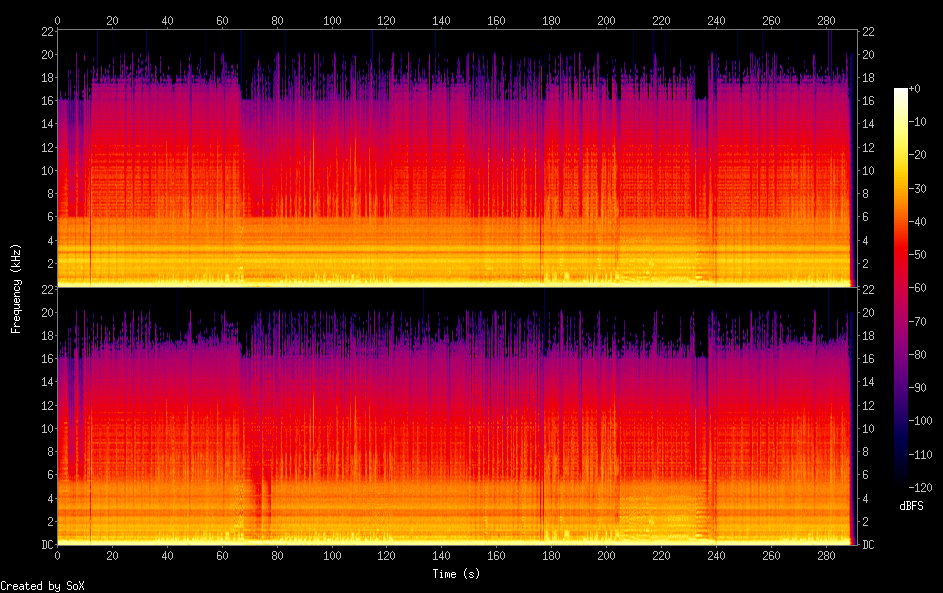
Task: Click the 16 kHz label left of the upper spectrogram
Action: pyautogui.click(x=45, y=100)
